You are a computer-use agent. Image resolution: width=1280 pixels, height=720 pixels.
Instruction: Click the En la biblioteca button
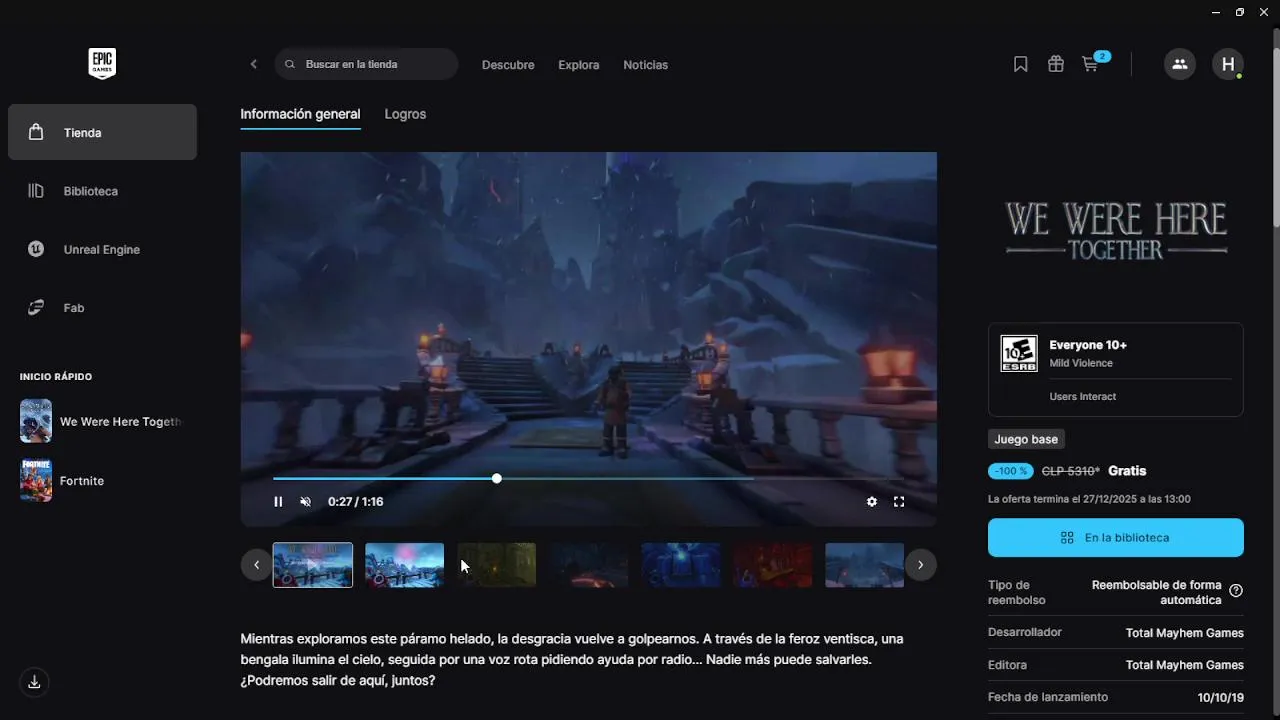1116,537
